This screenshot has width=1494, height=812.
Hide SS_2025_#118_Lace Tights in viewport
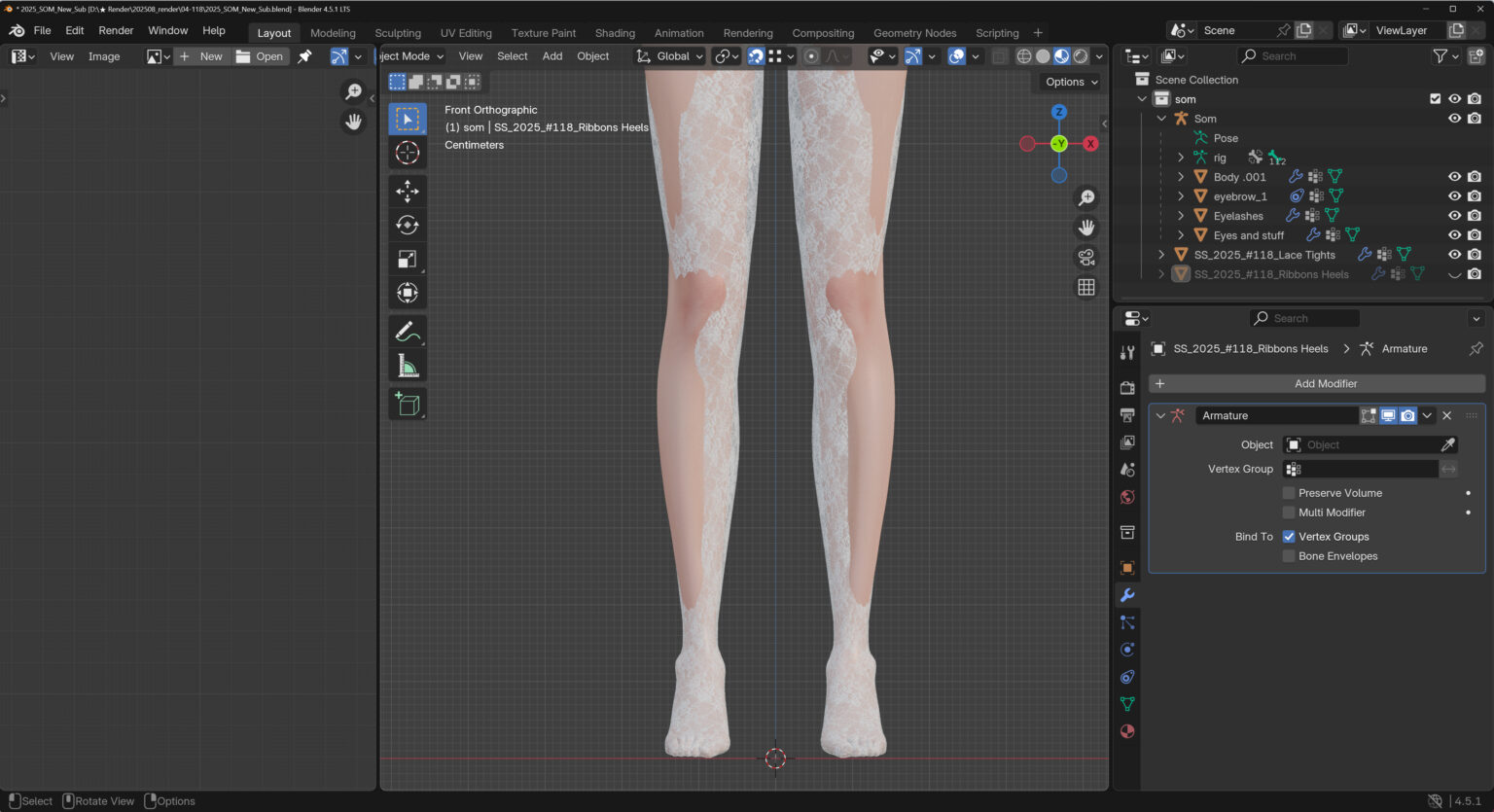pos(1454,255)
